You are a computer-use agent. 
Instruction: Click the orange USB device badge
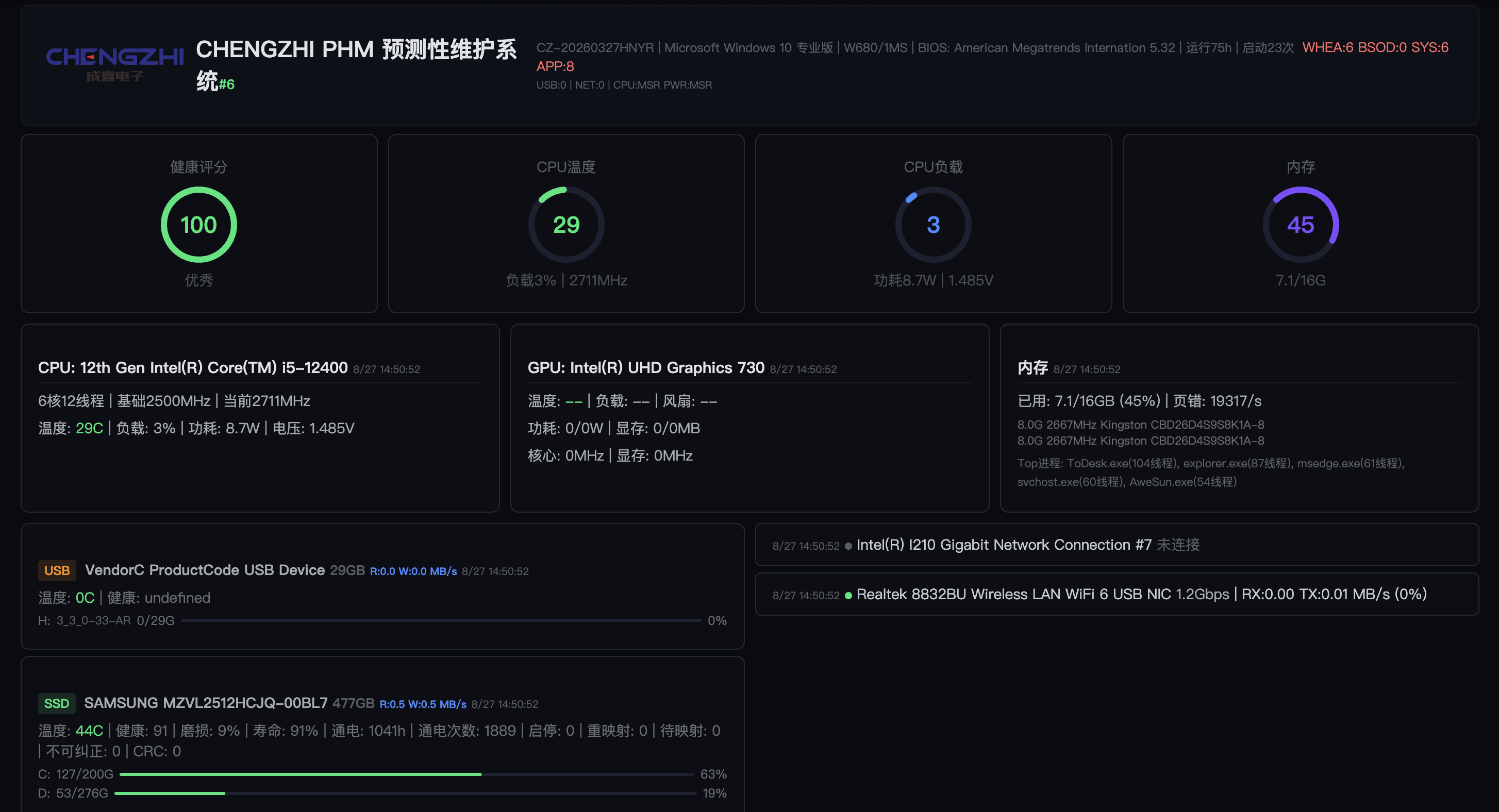point(57,570)
